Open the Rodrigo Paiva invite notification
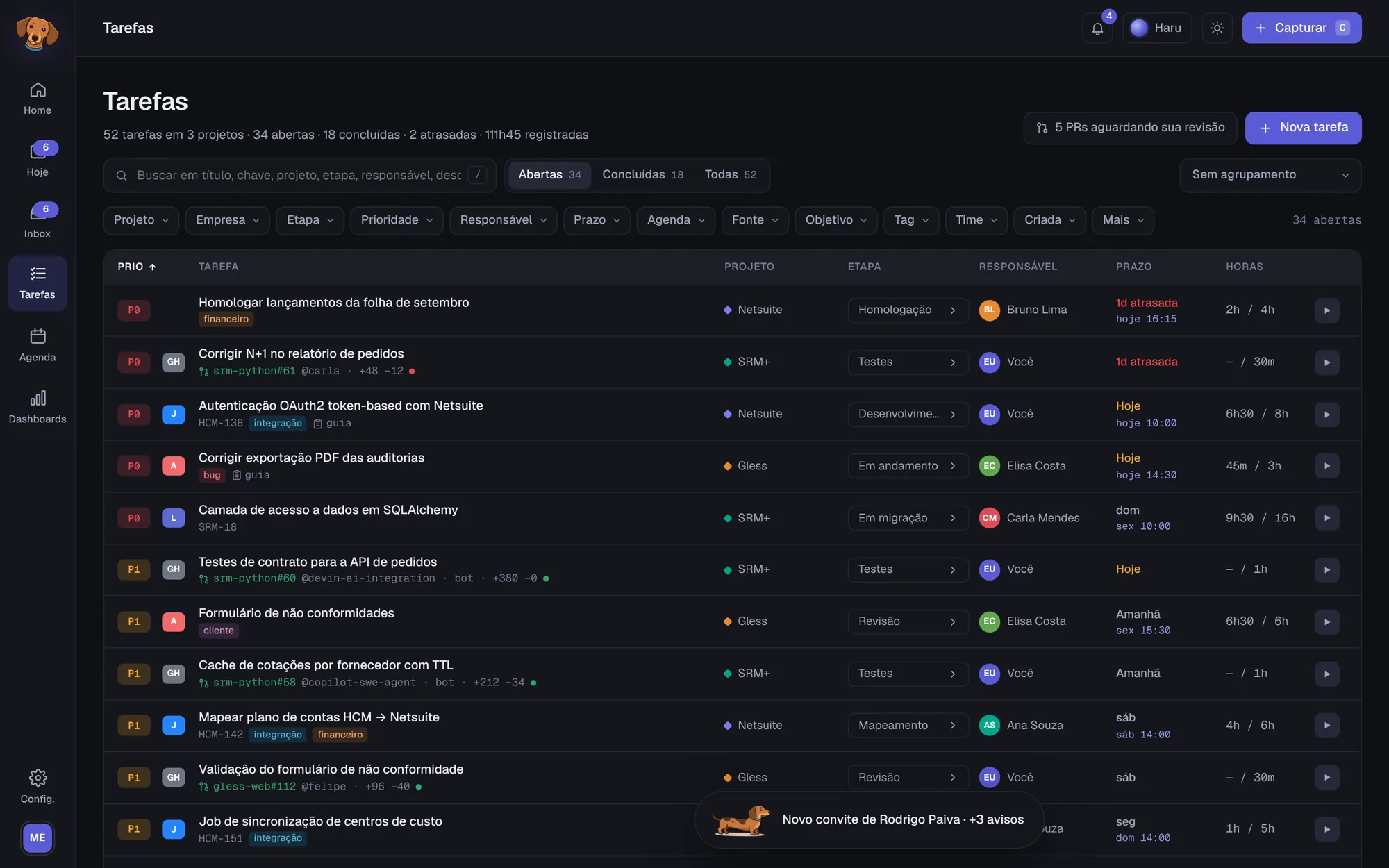The width and height of the screenshot is (1389, 868). pos(869,820)
